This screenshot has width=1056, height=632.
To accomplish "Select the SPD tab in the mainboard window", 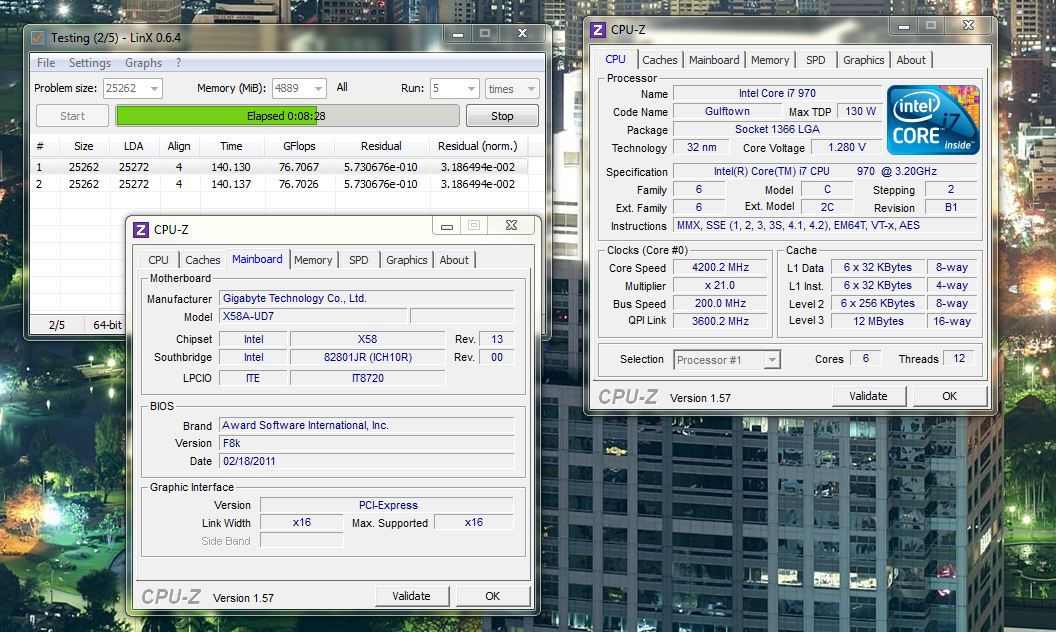I will (358, 260).
